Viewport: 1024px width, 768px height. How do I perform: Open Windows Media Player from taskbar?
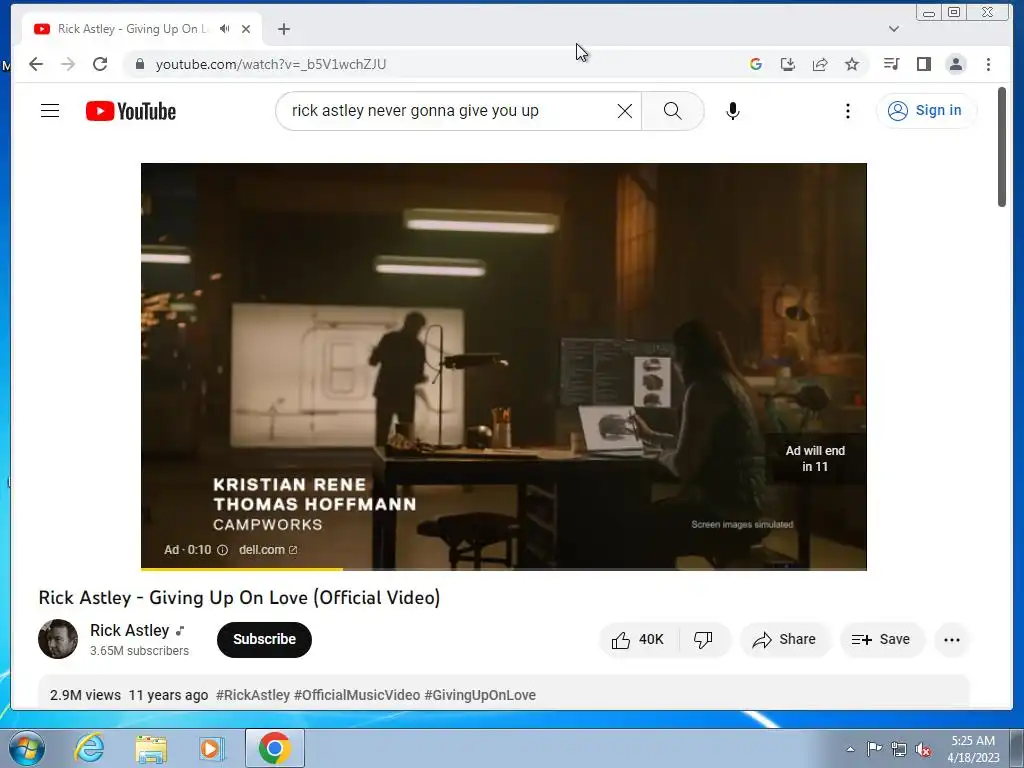point(212,748)
